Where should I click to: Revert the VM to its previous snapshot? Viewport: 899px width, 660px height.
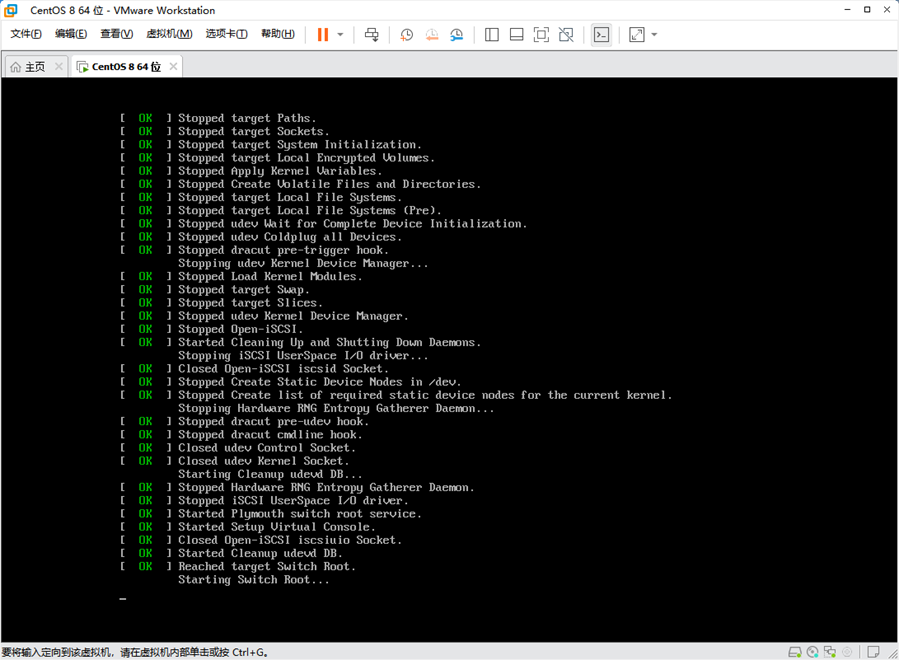[432, 34]
